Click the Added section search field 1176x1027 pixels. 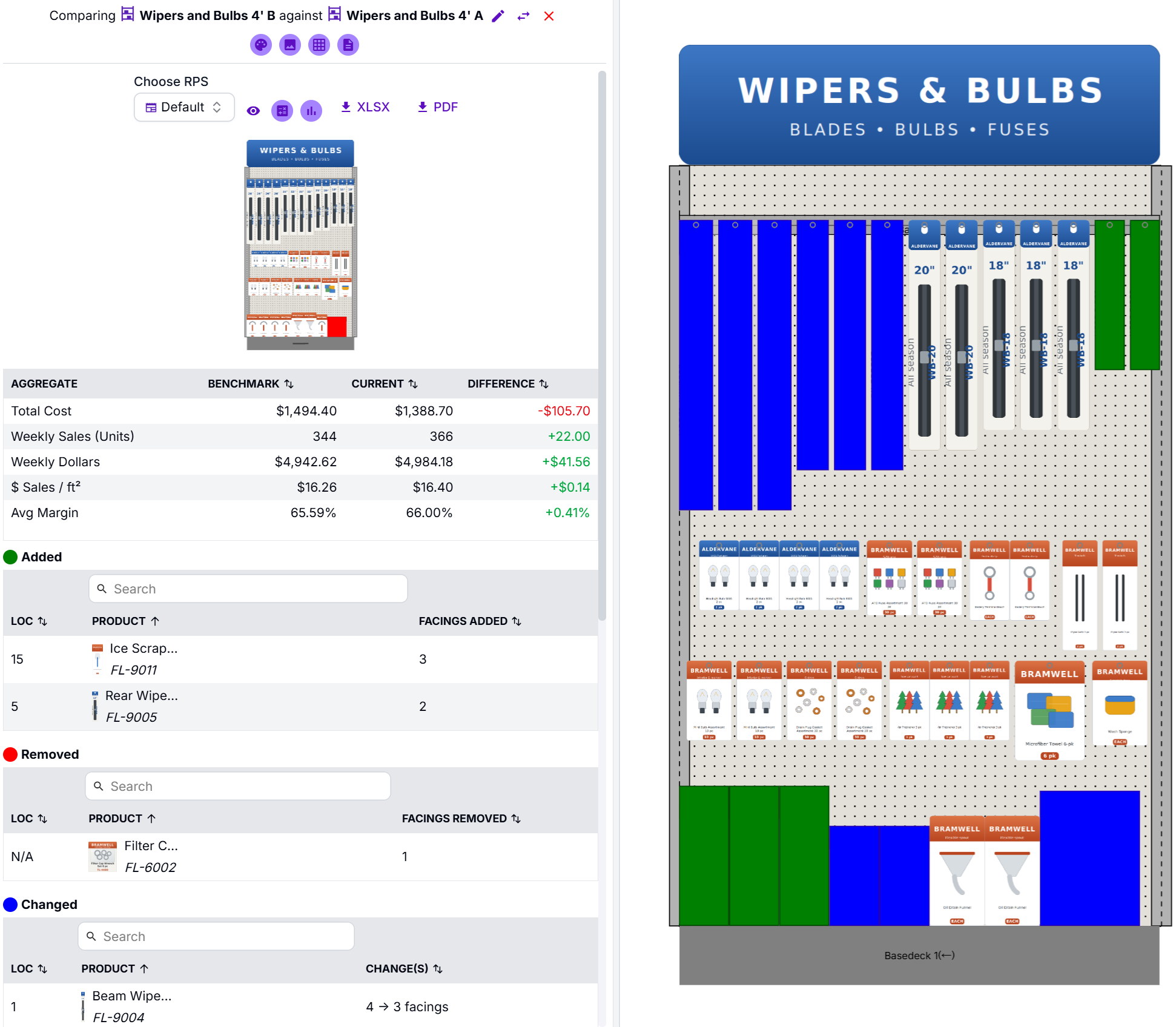click(248, 589)
